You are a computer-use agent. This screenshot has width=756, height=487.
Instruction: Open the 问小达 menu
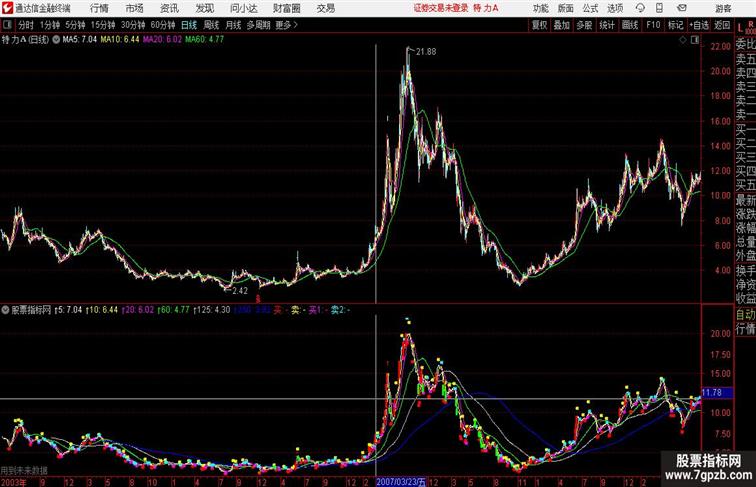coord(243,8)
